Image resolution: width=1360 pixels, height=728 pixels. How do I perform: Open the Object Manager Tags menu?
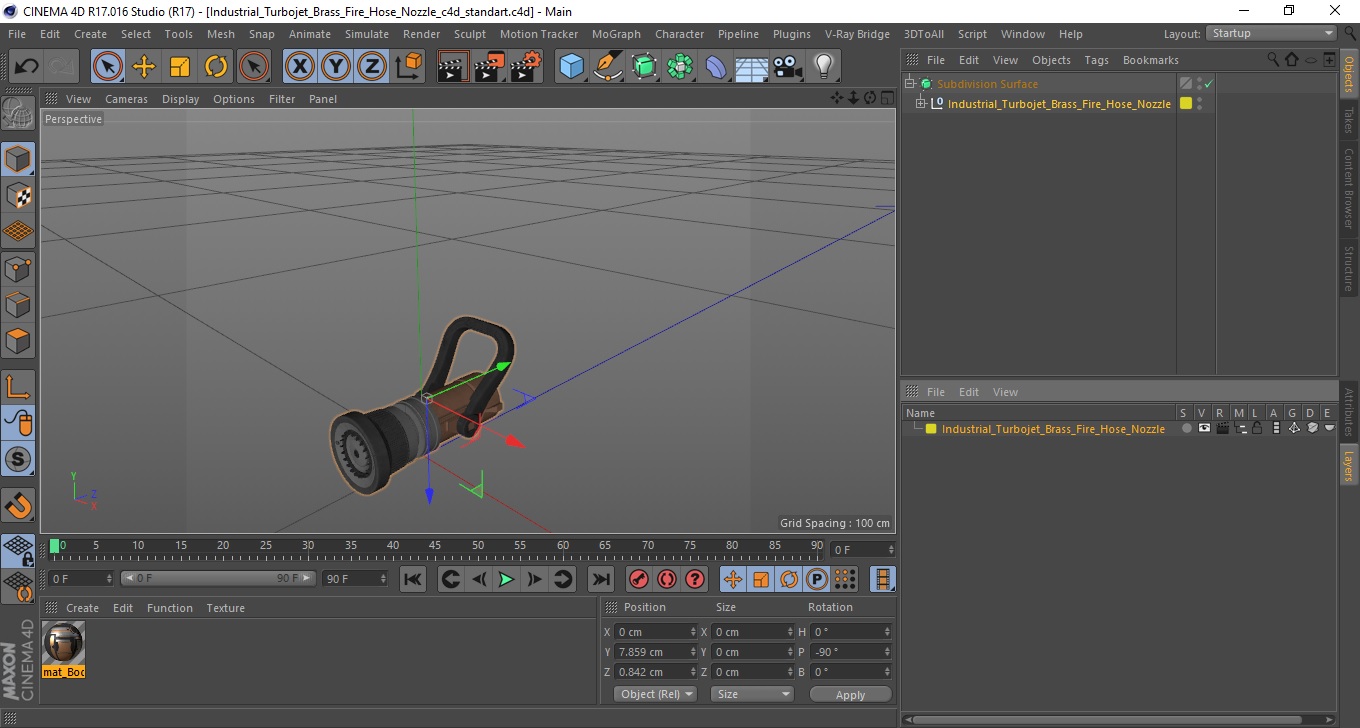(1096, 60)
